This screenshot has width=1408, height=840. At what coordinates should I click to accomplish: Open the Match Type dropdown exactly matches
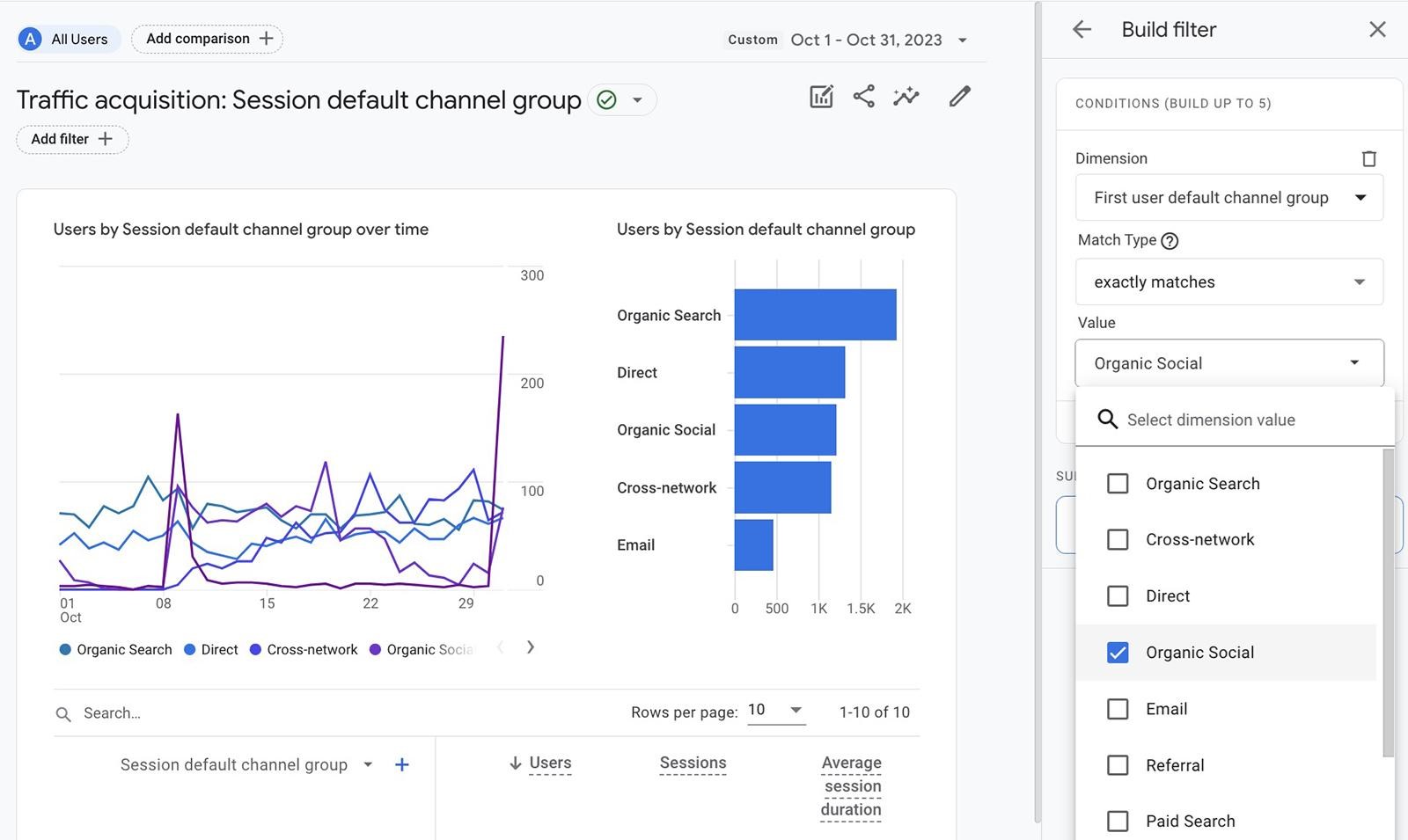point(1229,281)
